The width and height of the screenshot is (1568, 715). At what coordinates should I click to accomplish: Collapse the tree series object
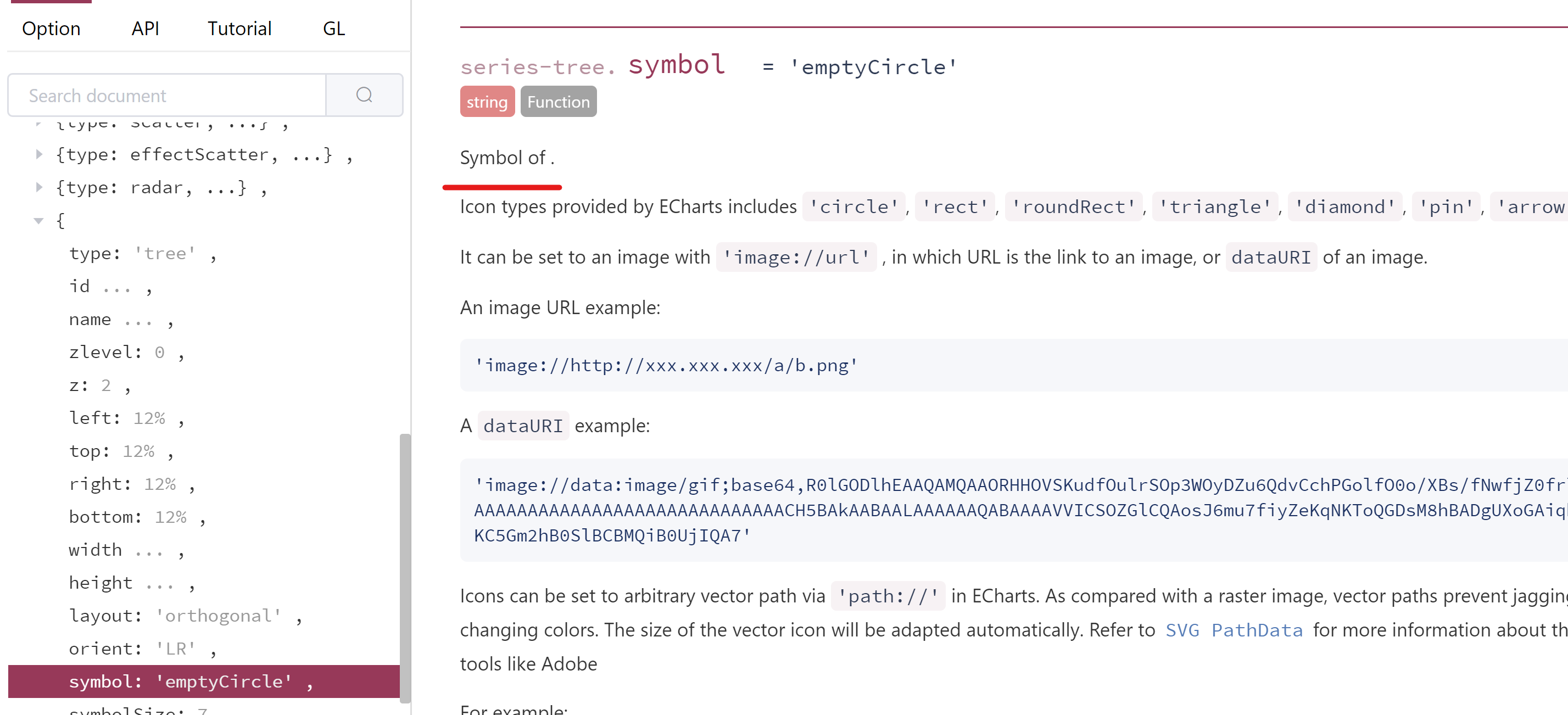point(39,221)
